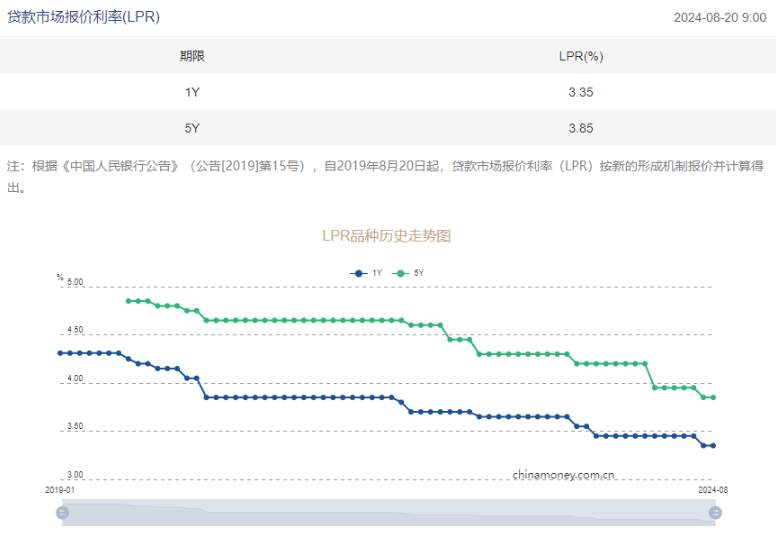Click the note text starting 注：根据《中国人民银行公告》
Viewport: 776px width, 538px height.
[385, 176]
